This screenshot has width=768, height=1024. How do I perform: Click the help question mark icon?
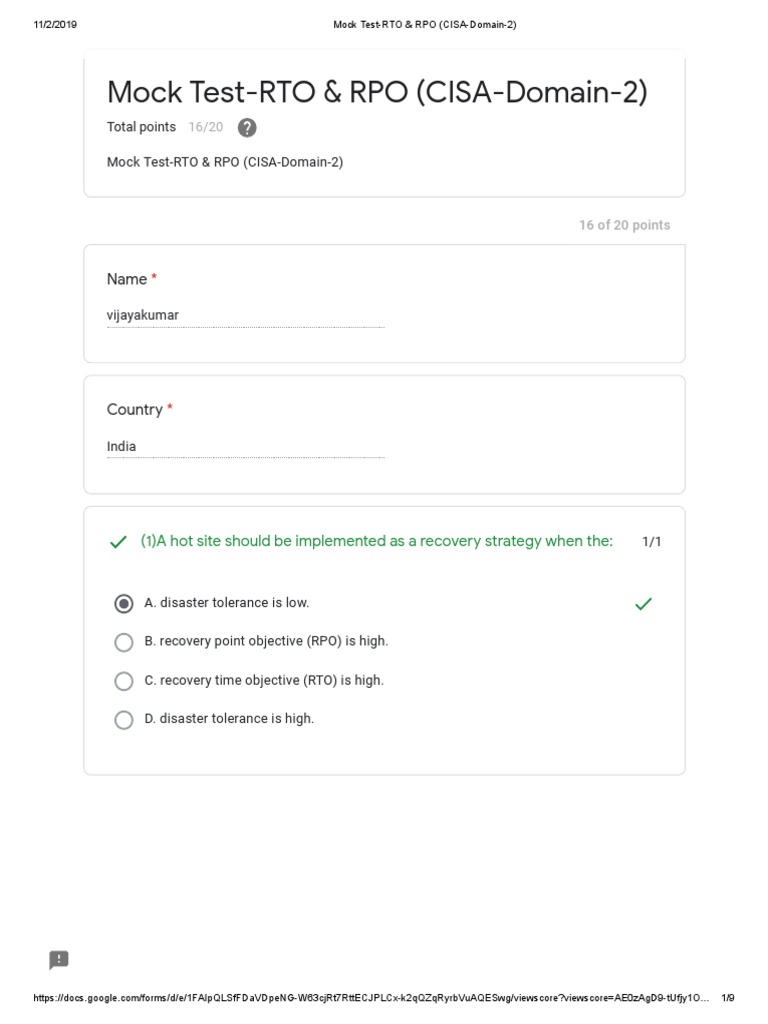pos(247,127)
